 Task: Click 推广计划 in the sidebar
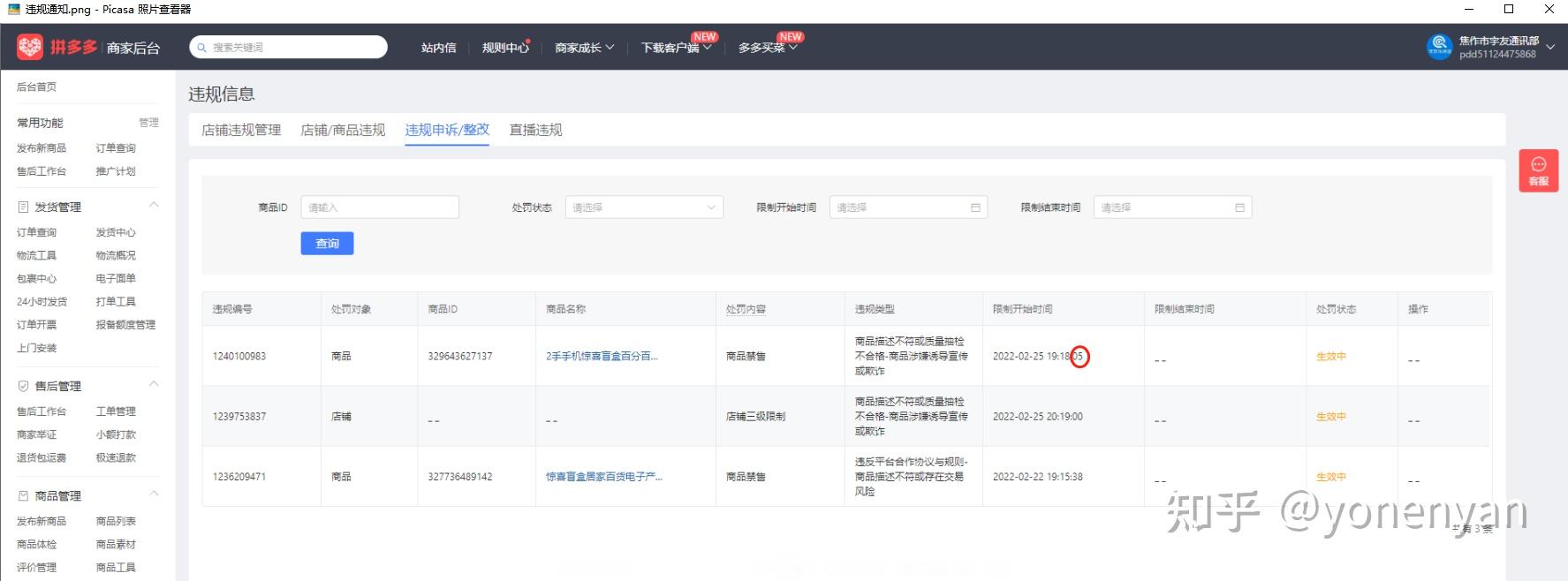tap(116, 171)
